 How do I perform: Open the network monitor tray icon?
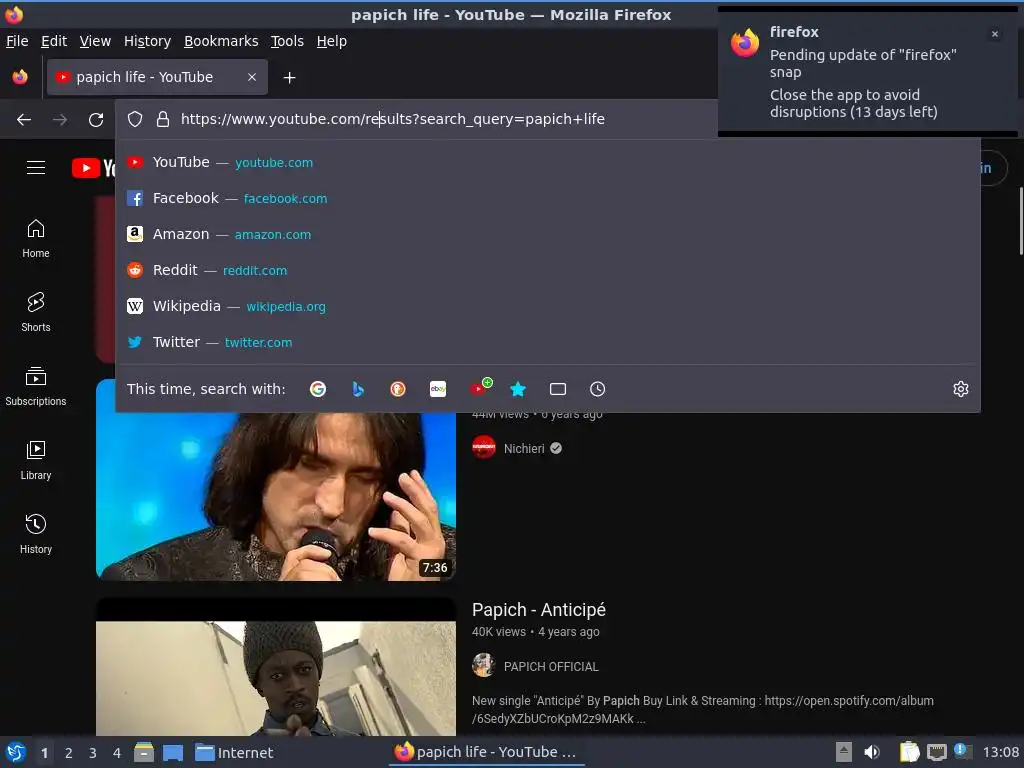point(937,752)
